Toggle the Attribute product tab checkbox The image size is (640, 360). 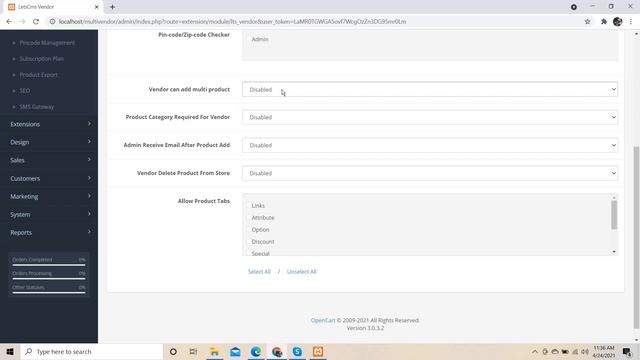(249, 218)
